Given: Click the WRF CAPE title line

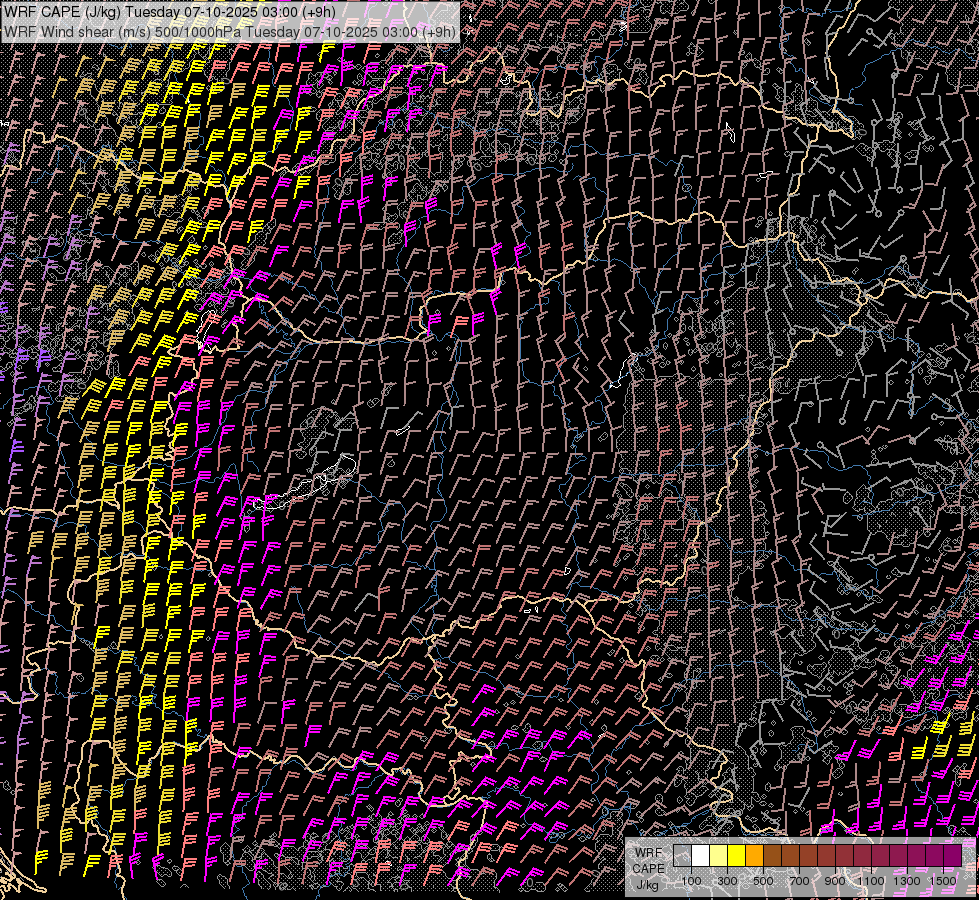Looking at the screenshot, I should pyautogui.click(x=170, y=11).
